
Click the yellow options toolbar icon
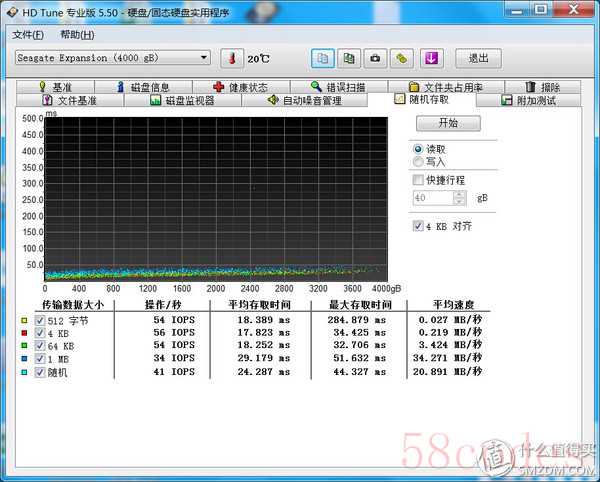pos(402,58)
